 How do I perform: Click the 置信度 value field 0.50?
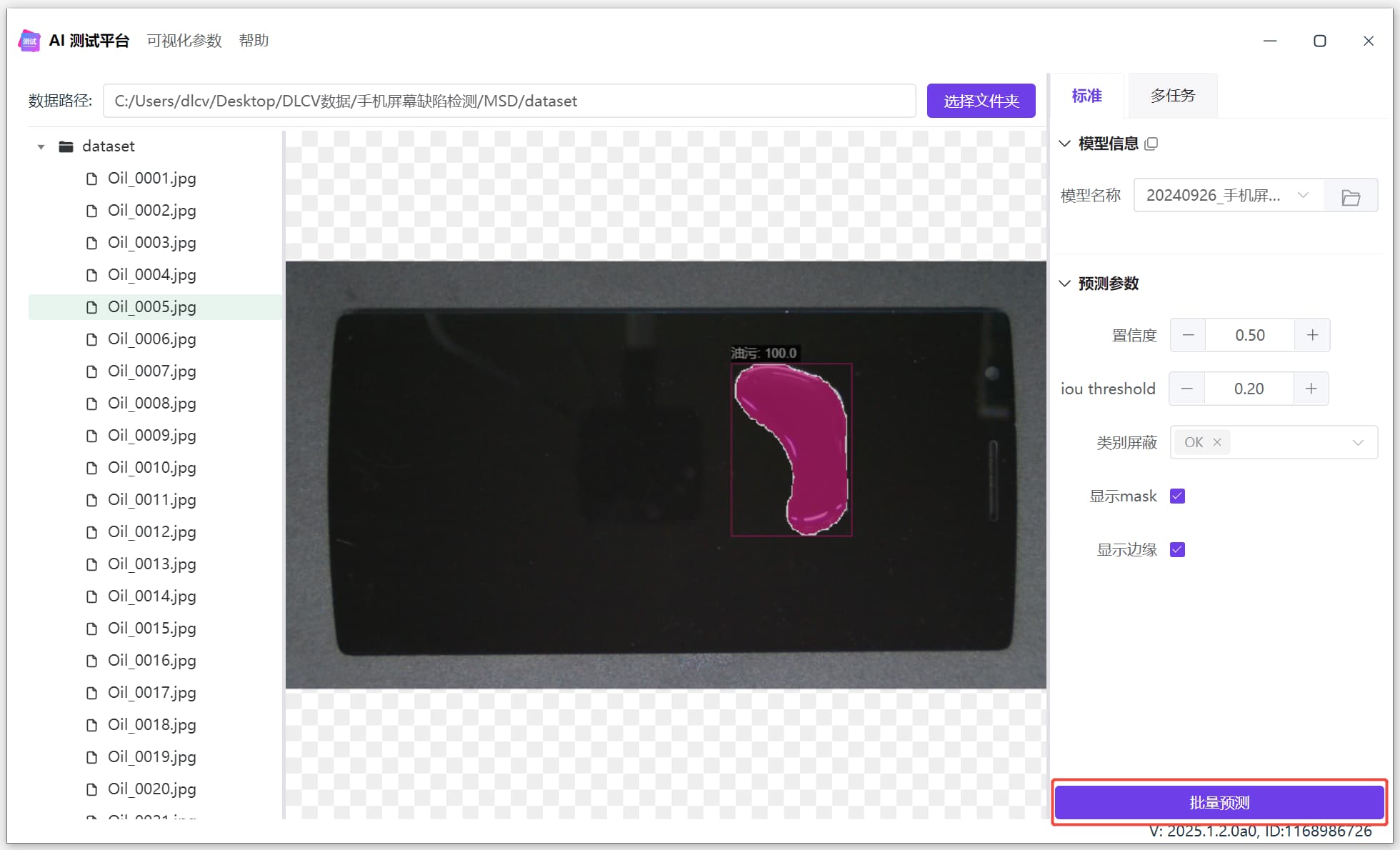[x=1250, y=335]
